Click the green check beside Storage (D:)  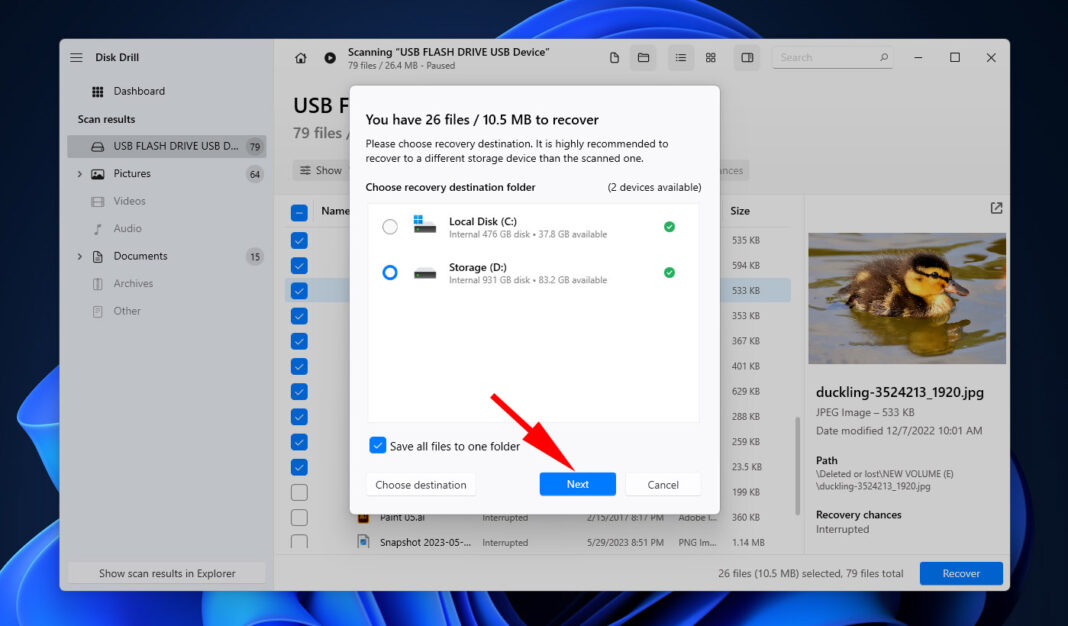[x=669, y=272]
